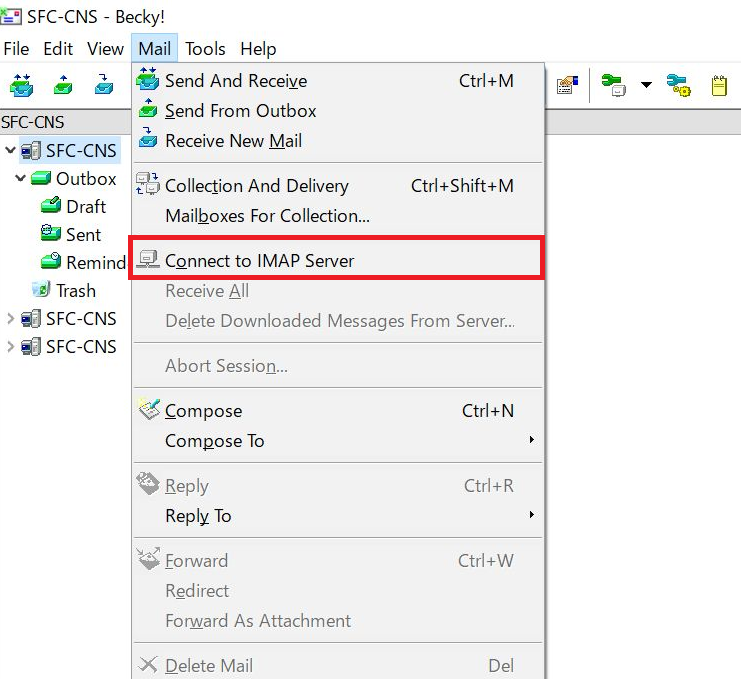Open dropdown arrow beside green mailbox icon

click(x=646, y=86)
